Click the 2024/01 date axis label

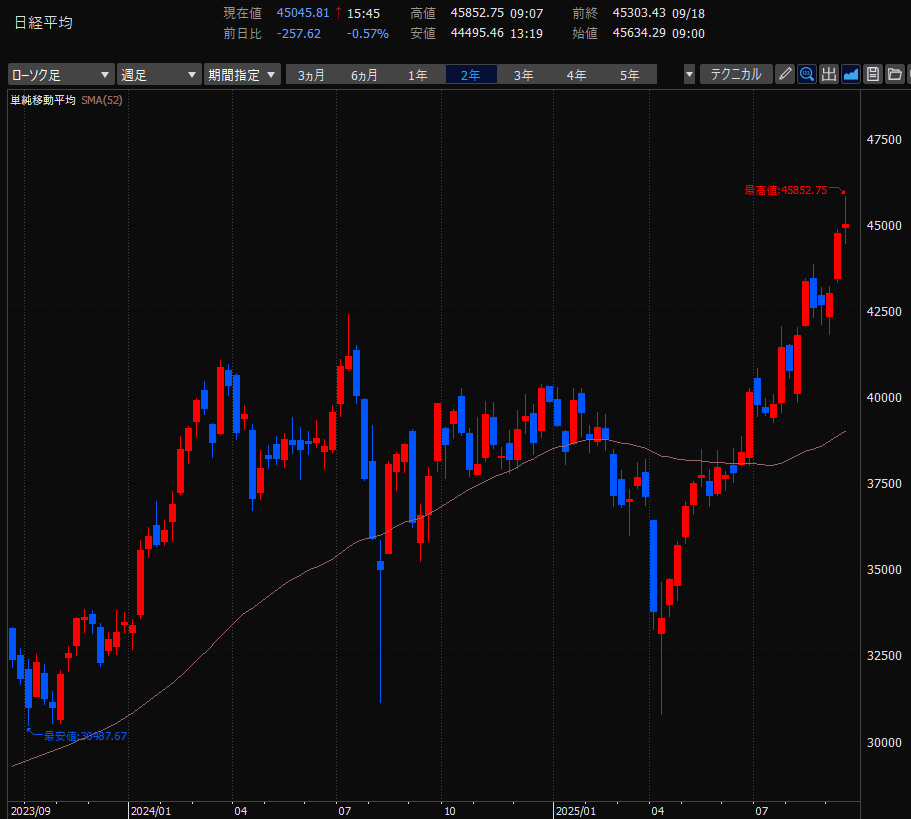[x=151, y=811]
